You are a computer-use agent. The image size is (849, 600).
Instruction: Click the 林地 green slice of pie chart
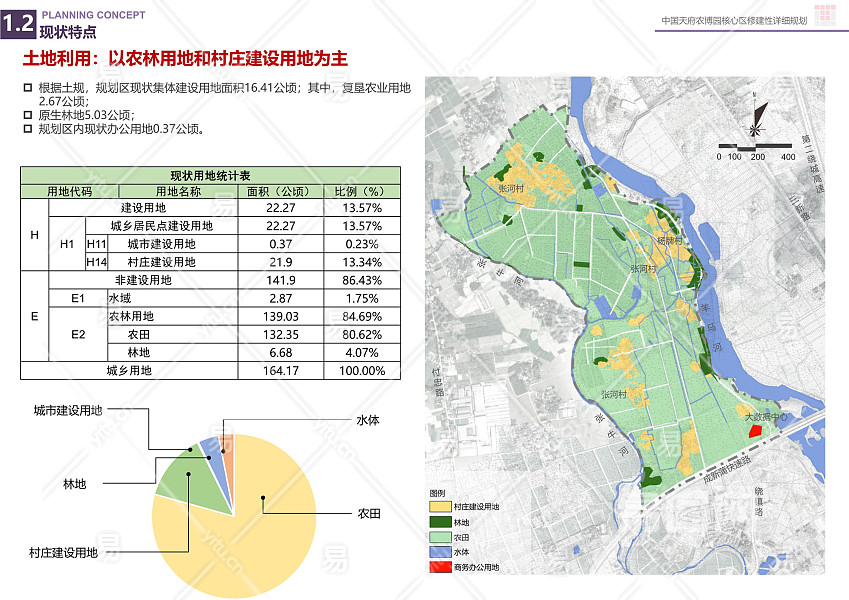pos(181,474)
